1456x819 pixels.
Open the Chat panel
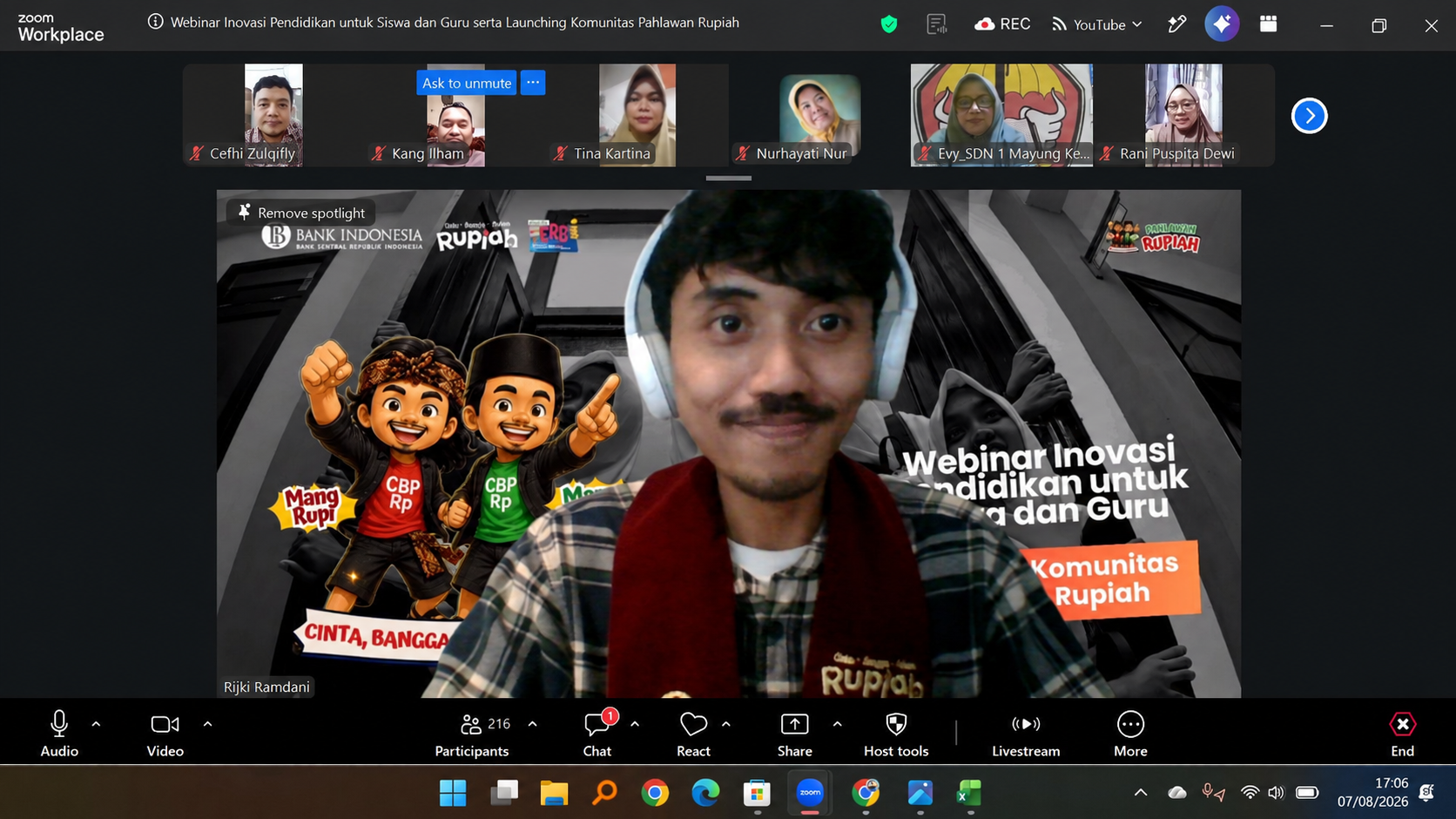(x=597, y=734)
